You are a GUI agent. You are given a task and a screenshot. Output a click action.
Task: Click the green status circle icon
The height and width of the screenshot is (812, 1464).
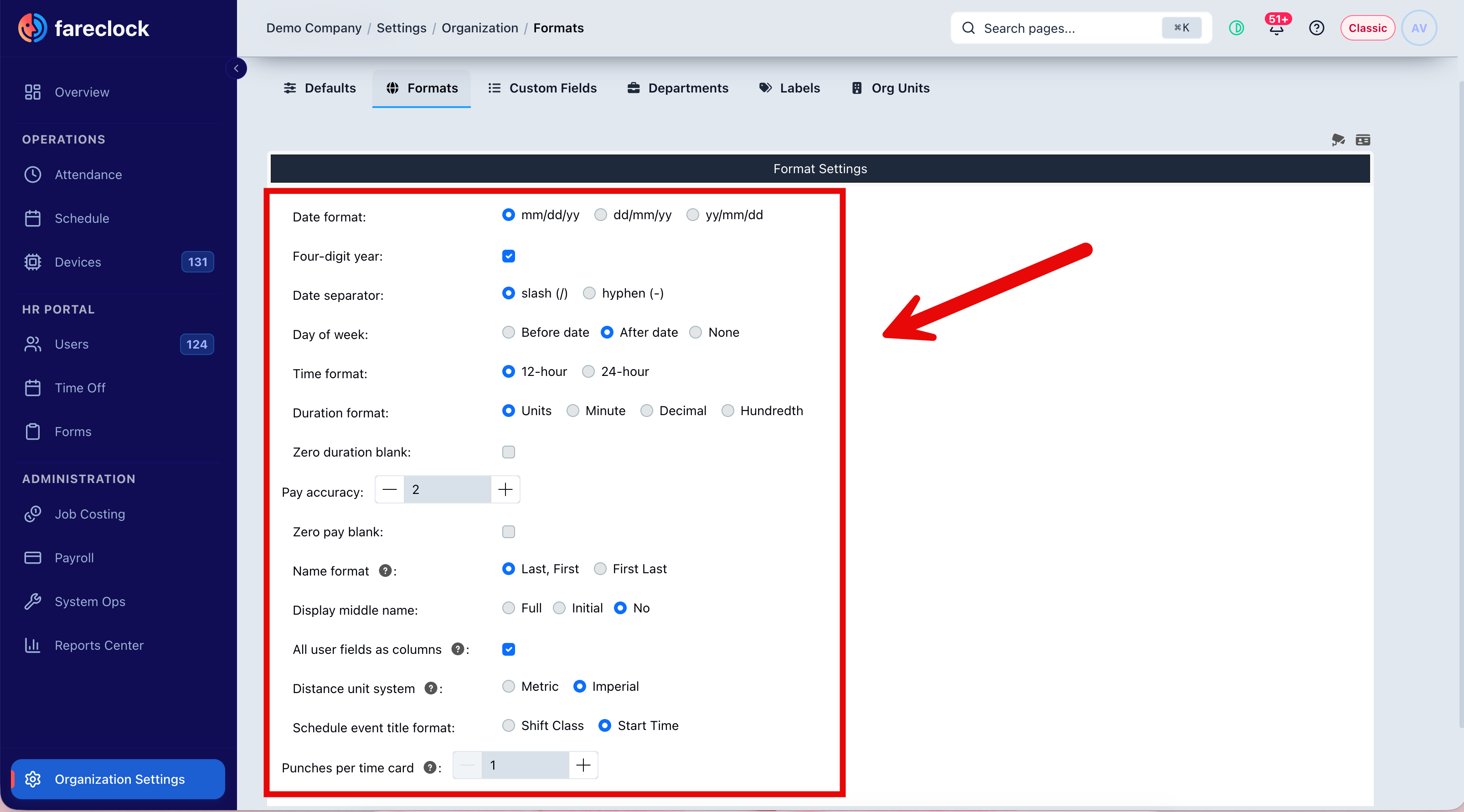pyautogui.click(x=1236, y=28)
